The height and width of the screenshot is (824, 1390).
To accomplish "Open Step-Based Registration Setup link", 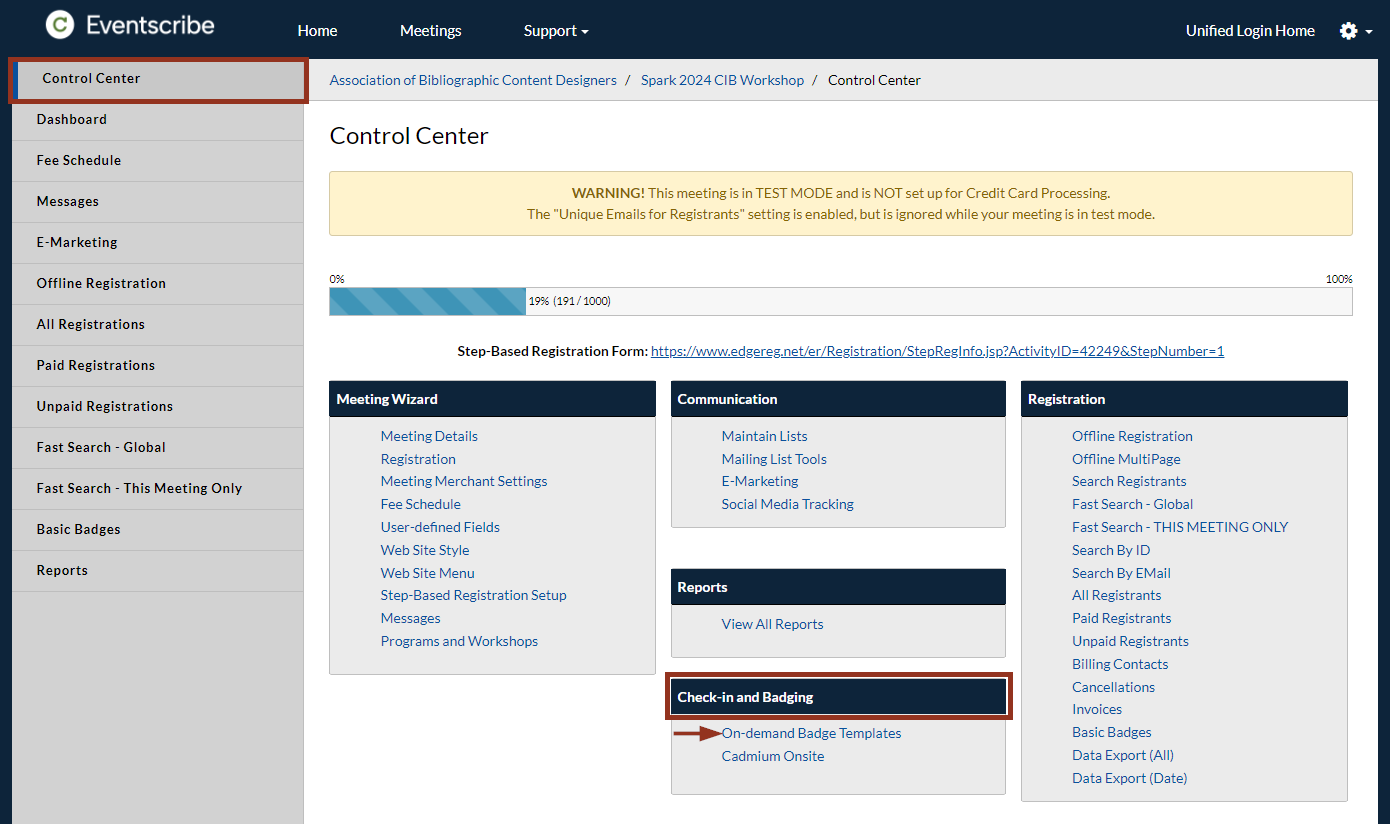I will pos(474,595).
